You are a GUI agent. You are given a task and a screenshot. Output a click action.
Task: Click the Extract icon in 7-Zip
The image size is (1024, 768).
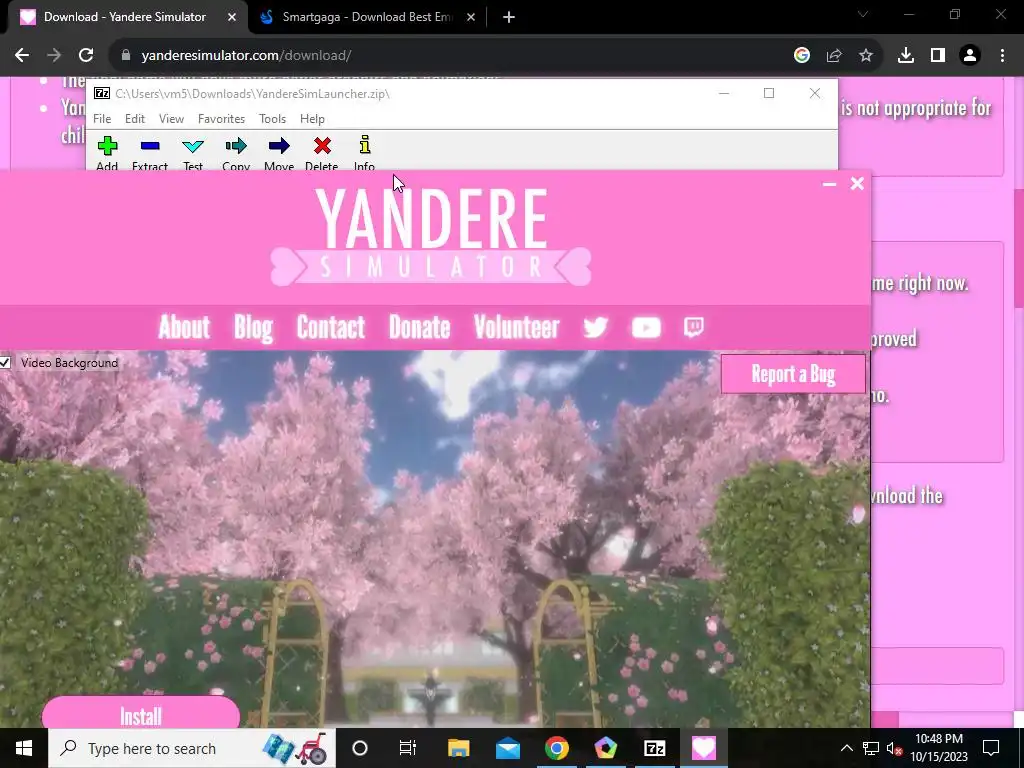pyautogui.click(x=150, y=153)
